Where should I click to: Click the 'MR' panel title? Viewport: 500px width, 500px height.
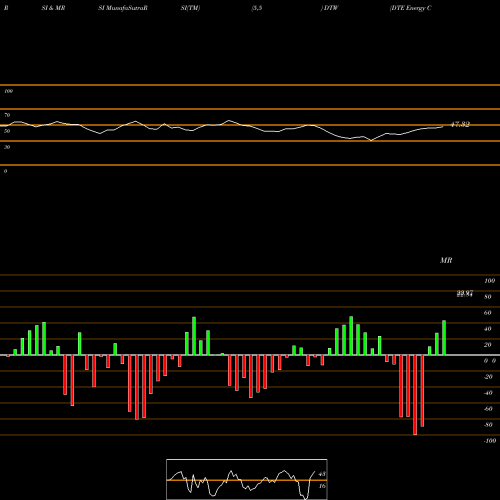446,260
